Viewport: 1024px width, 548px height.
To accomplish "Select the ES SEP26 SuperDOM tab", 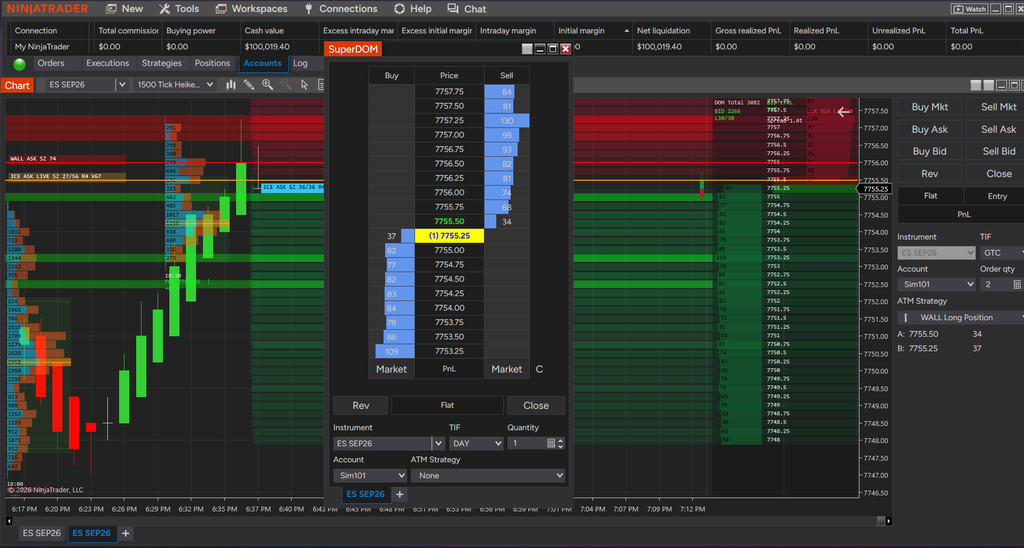I will click(x=365, y=494).
